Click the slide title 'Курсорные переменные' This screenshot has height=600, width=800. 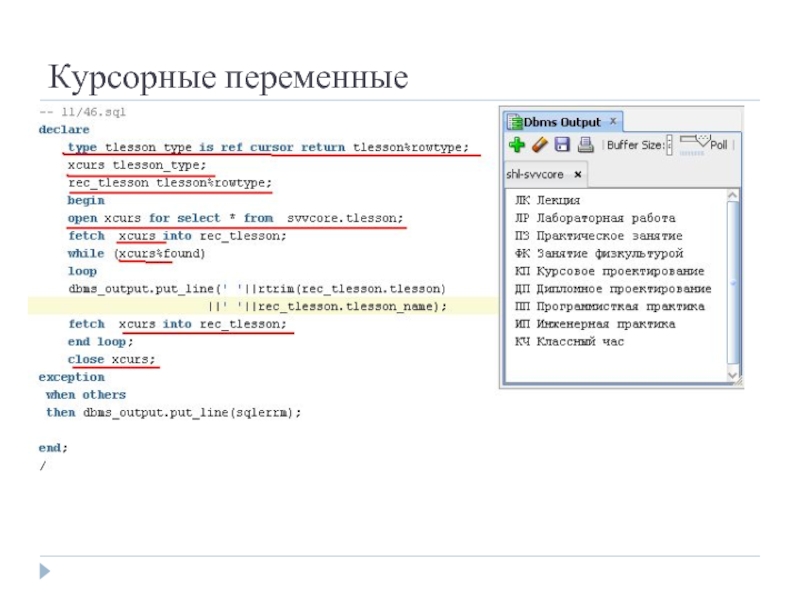(x=228, y=78)
